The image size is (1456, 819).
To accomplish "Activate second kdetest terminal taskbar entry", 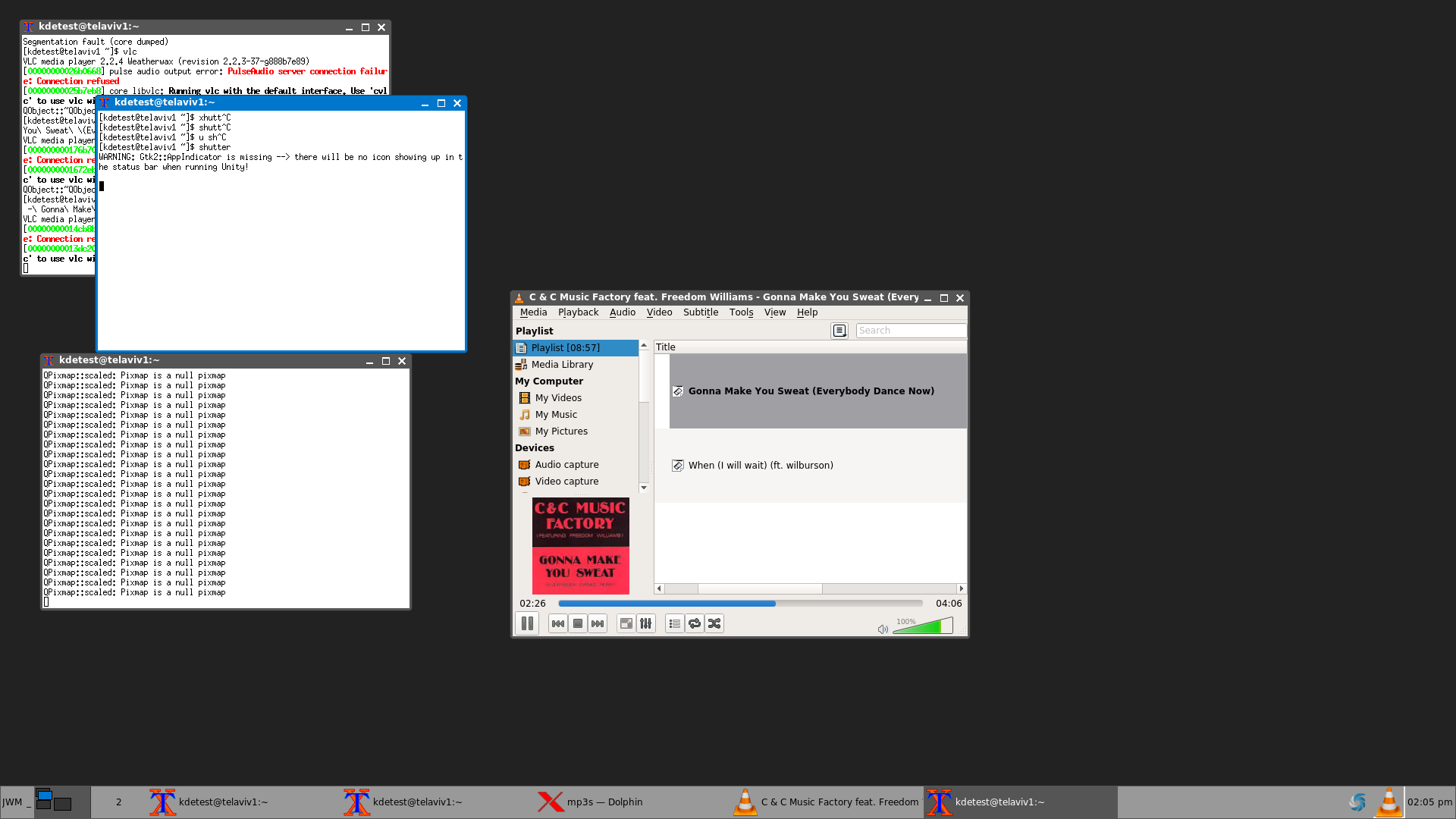I will pos(438,802).
